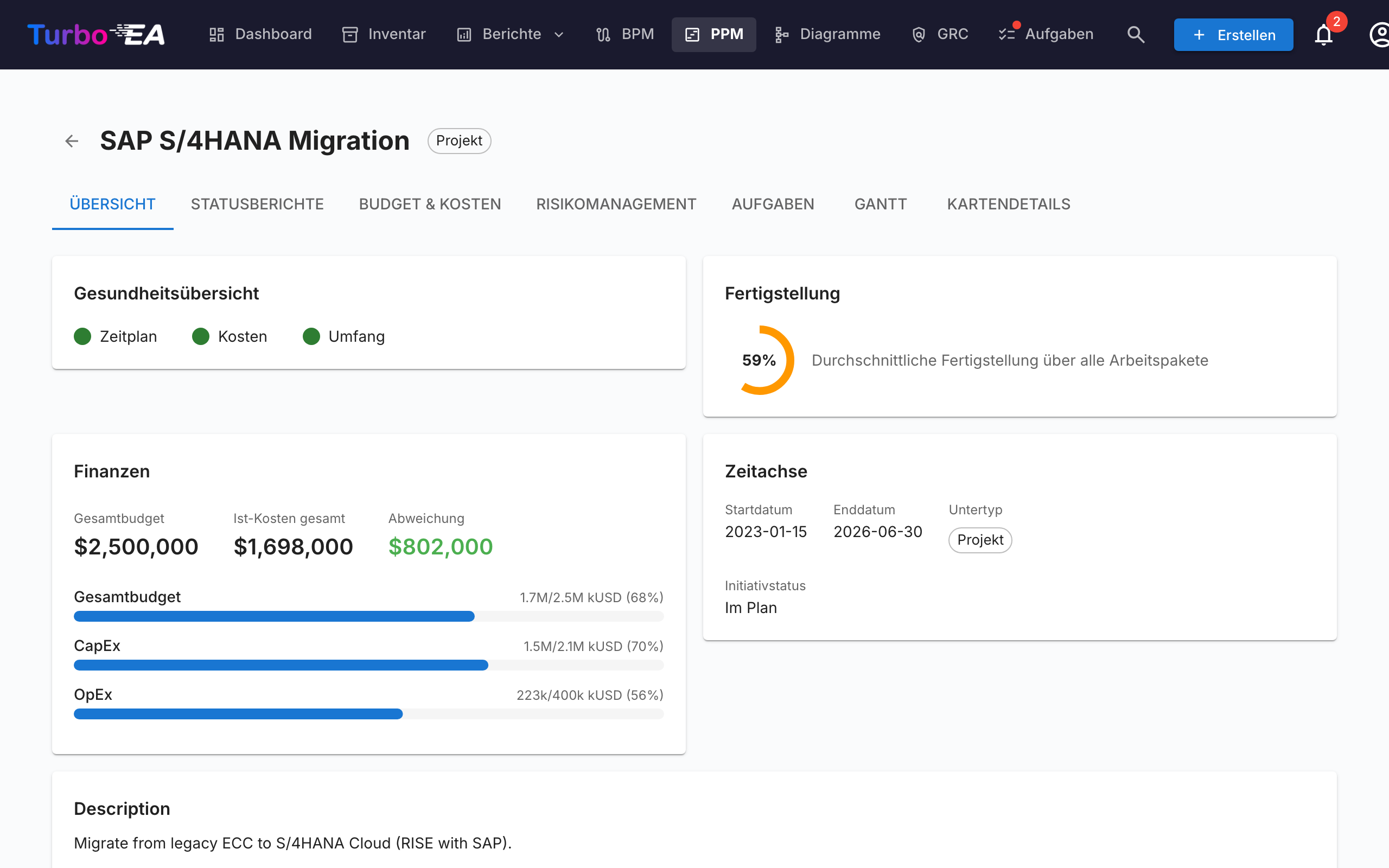Click the green $802,000 Abweichung value
This screenshot has height=868, width=1389.
[441, 546]
